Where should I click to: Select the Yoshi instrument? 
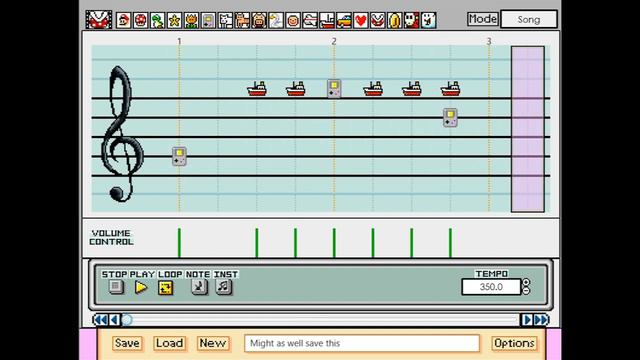(x=157, y=20)
